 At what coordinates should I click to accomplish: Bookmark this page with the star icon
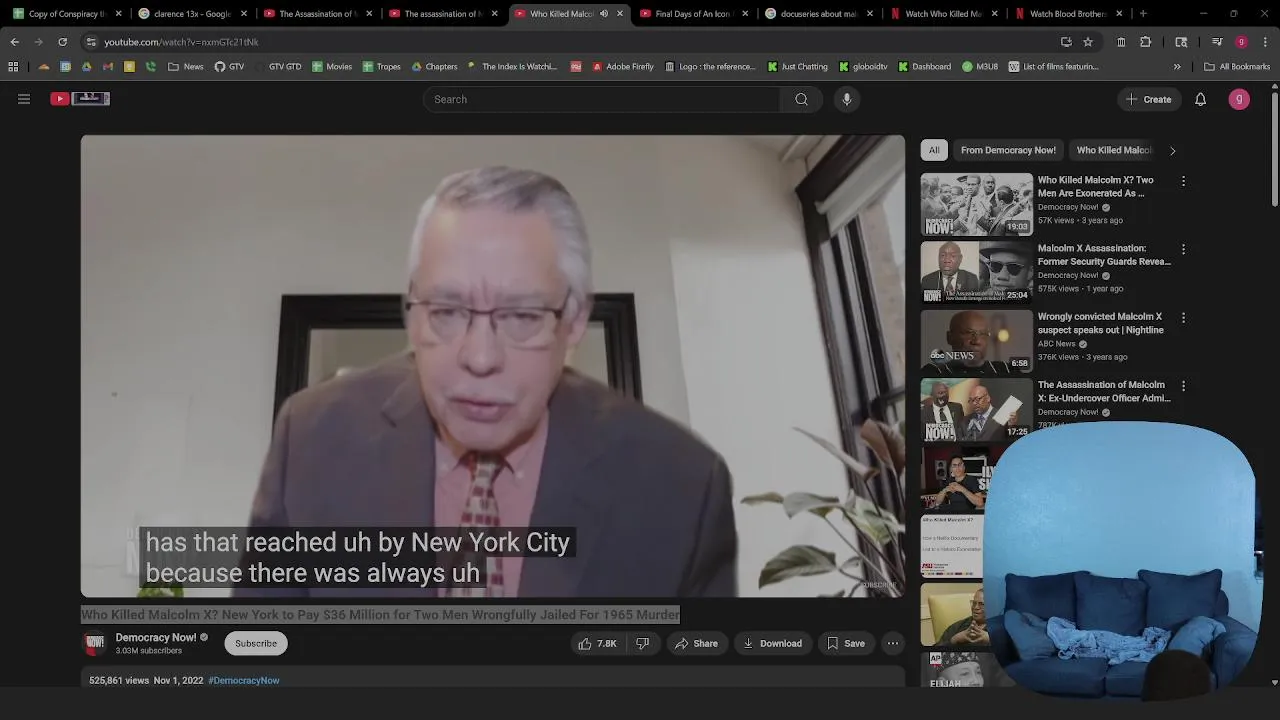(x=1088, y=42)
